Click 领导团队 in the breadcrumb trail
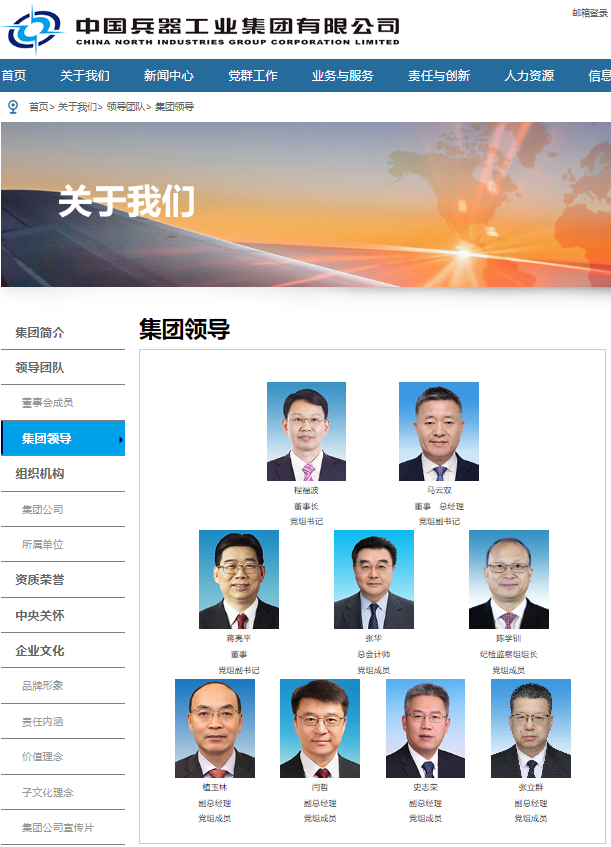Image resolution: width=611 pixels, height=847 pixels. 126,107
